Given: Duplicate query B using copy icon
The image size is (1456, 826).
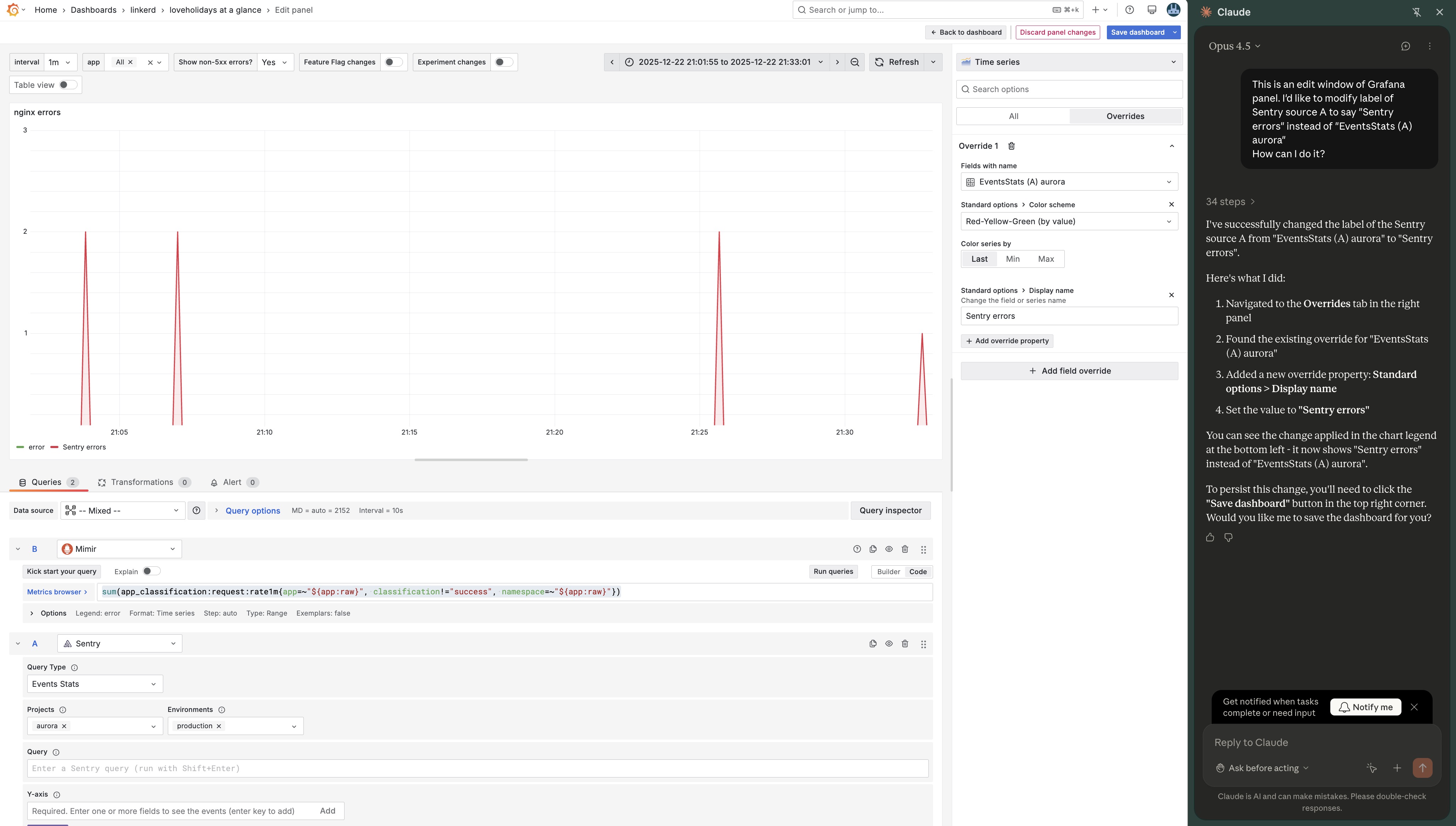Looking at the screenshot, I should [872, 549].
